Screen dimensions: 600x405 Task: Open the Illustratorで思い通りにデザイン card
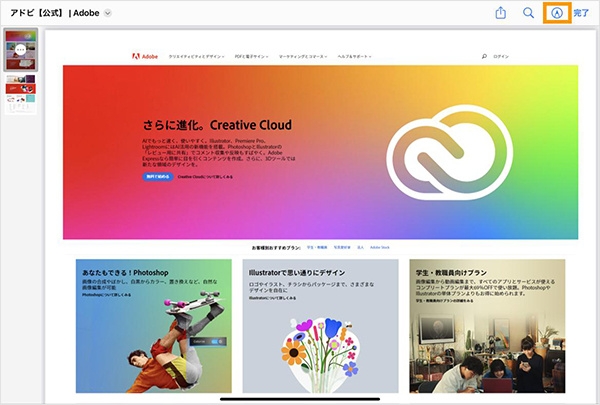pos(320,326)
